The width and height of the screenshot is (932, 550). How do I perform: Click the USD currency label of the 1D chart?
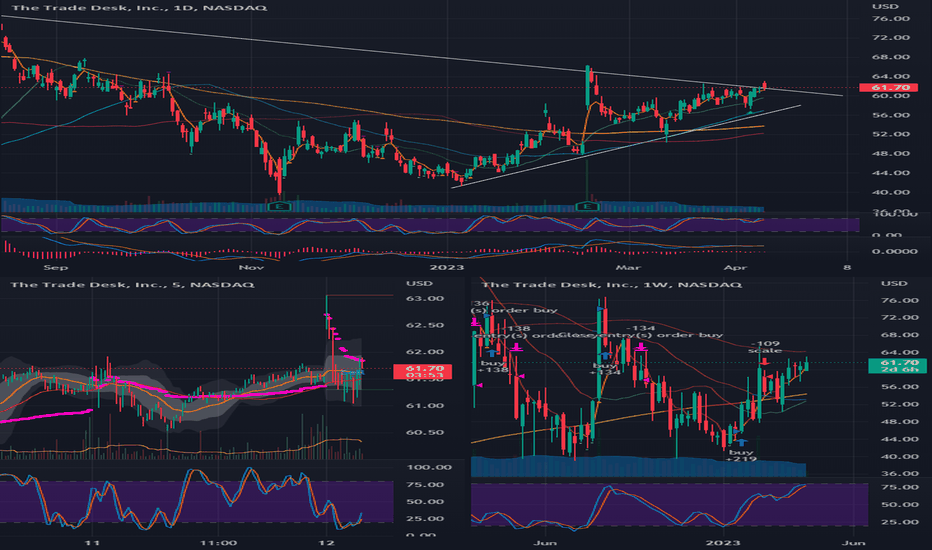tap(885, 7)
